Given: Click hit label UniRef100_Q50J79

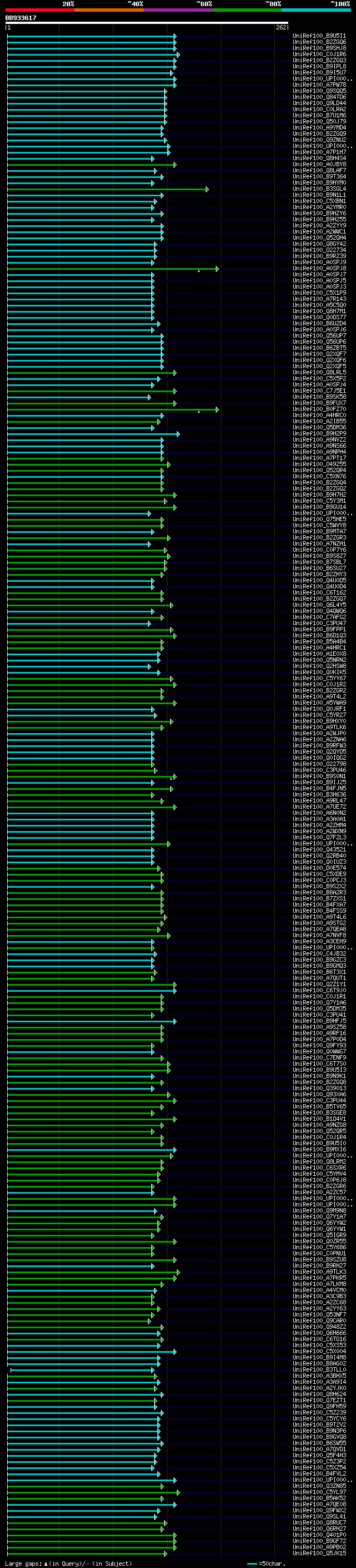Looking at the screenshot, I should click(x=319, y=122).
